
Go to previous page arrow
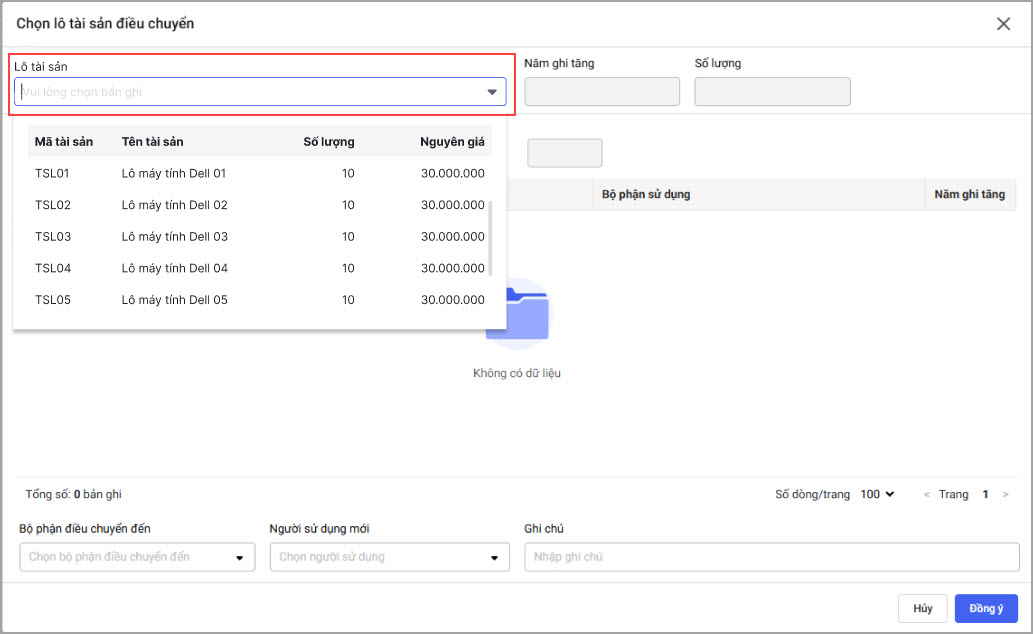pos(927,495)
